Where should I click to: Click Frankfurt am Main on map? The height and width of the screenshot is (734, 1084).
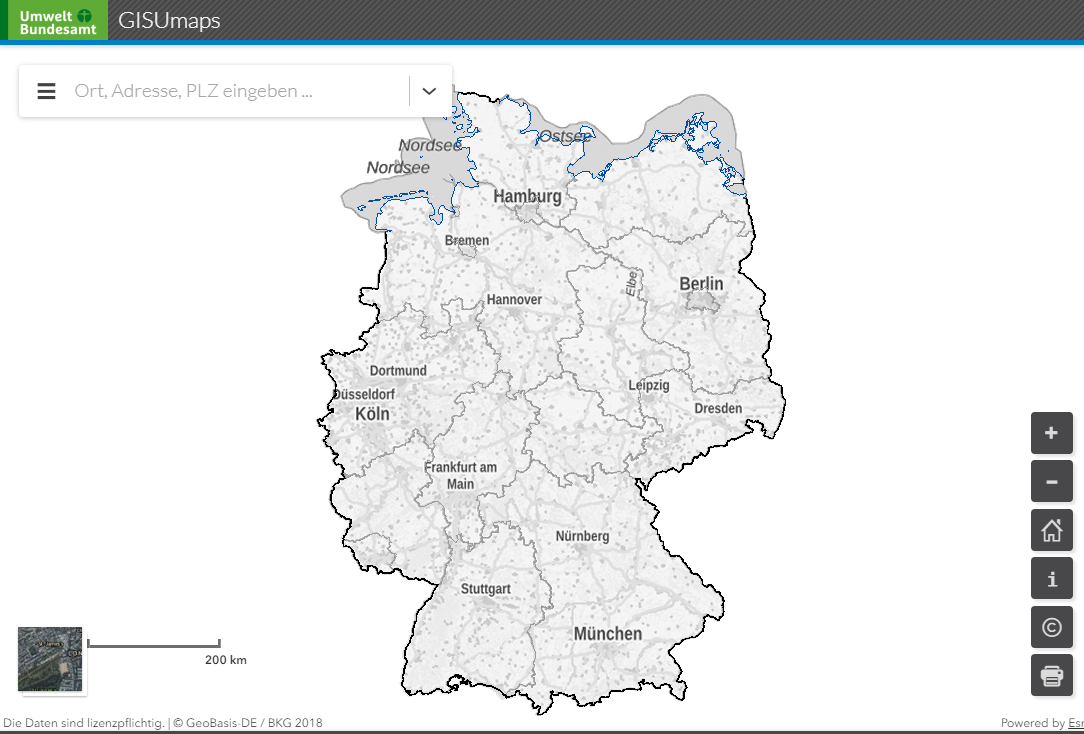point(460,476)
